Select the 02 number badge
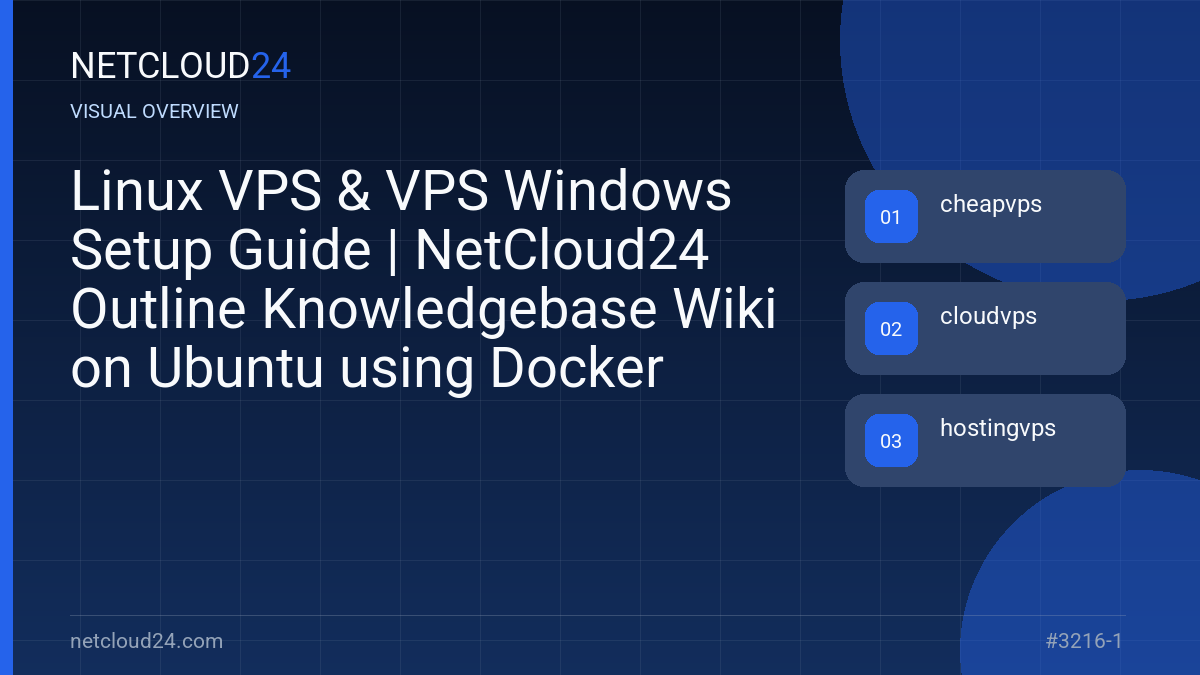The image size is (1200, 675). pyautogui.click(x=891, y=328)
